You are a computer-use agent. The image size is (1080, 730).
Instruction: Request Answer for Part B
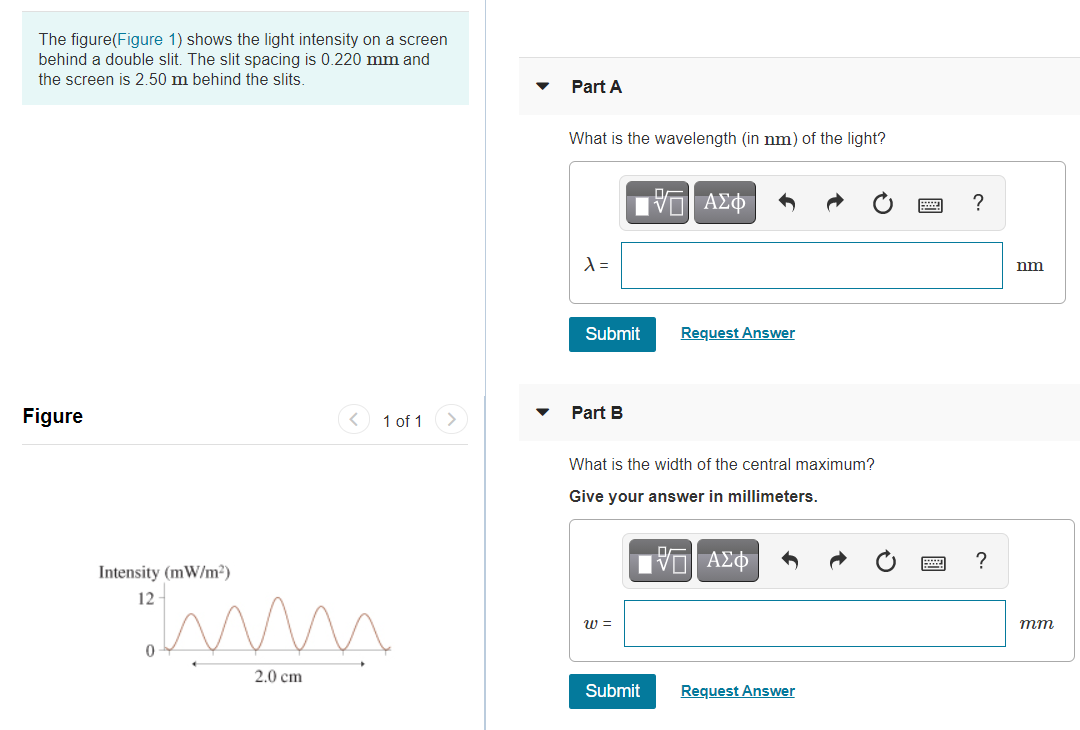click(737, 690)
